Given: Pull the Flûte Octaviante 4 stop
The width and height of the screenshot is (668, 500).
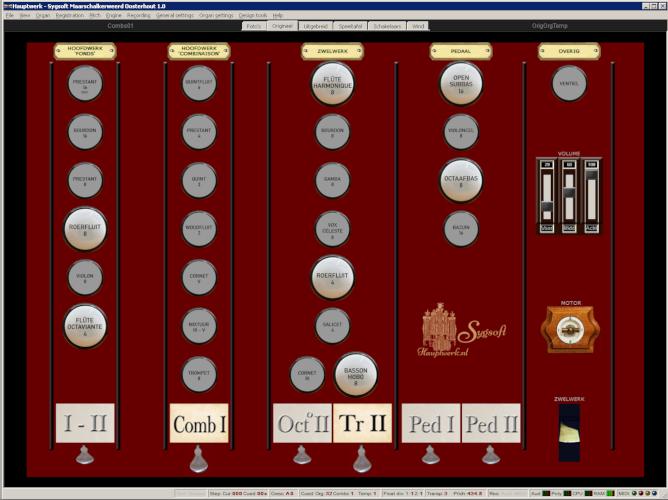Looking at the screenshot, I should pyautogui.click(x=85, y=326).
